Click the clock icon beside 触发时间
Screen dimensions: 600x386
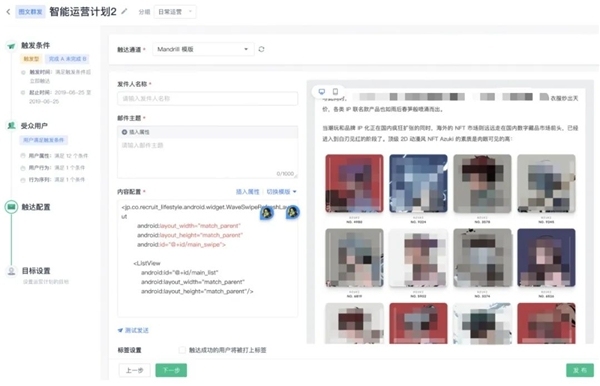coord(23,72)
